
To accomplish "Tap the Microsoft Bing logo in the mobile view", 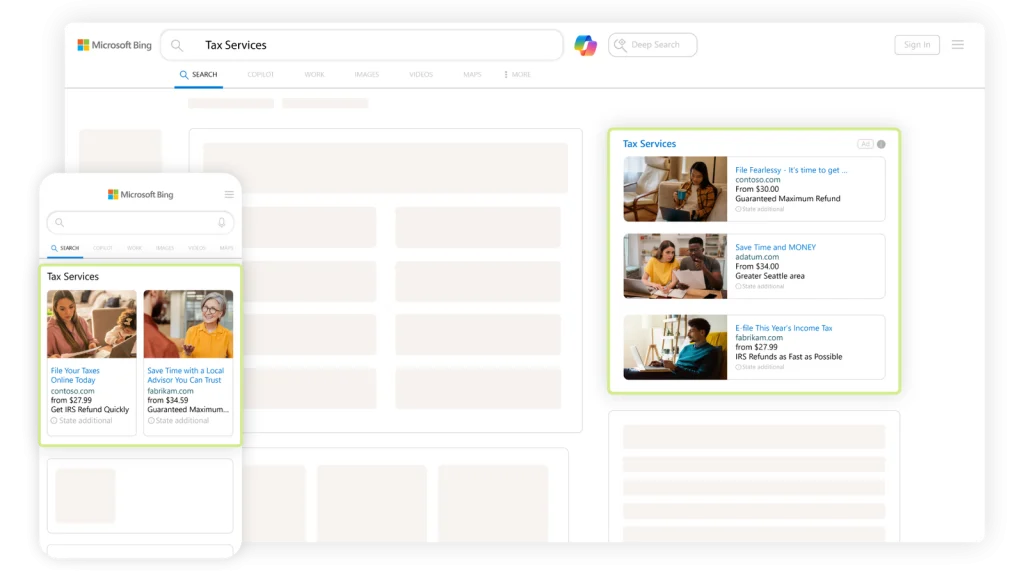I will coord(141,195).
